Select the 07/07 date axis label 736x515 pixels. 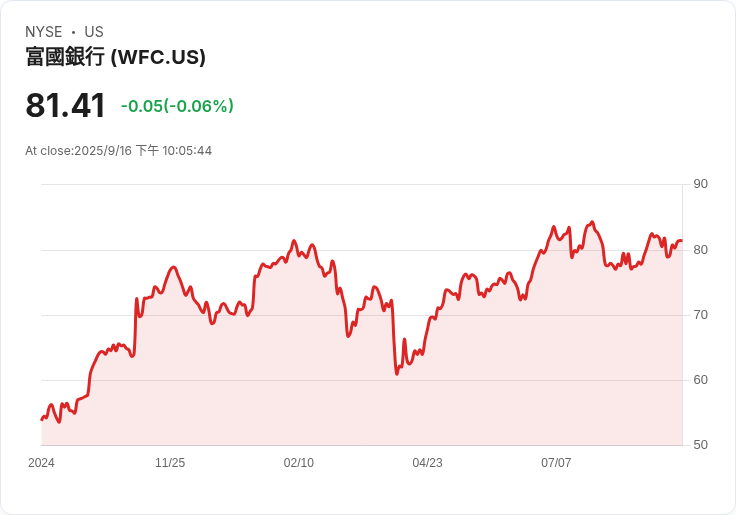[556, 463]
